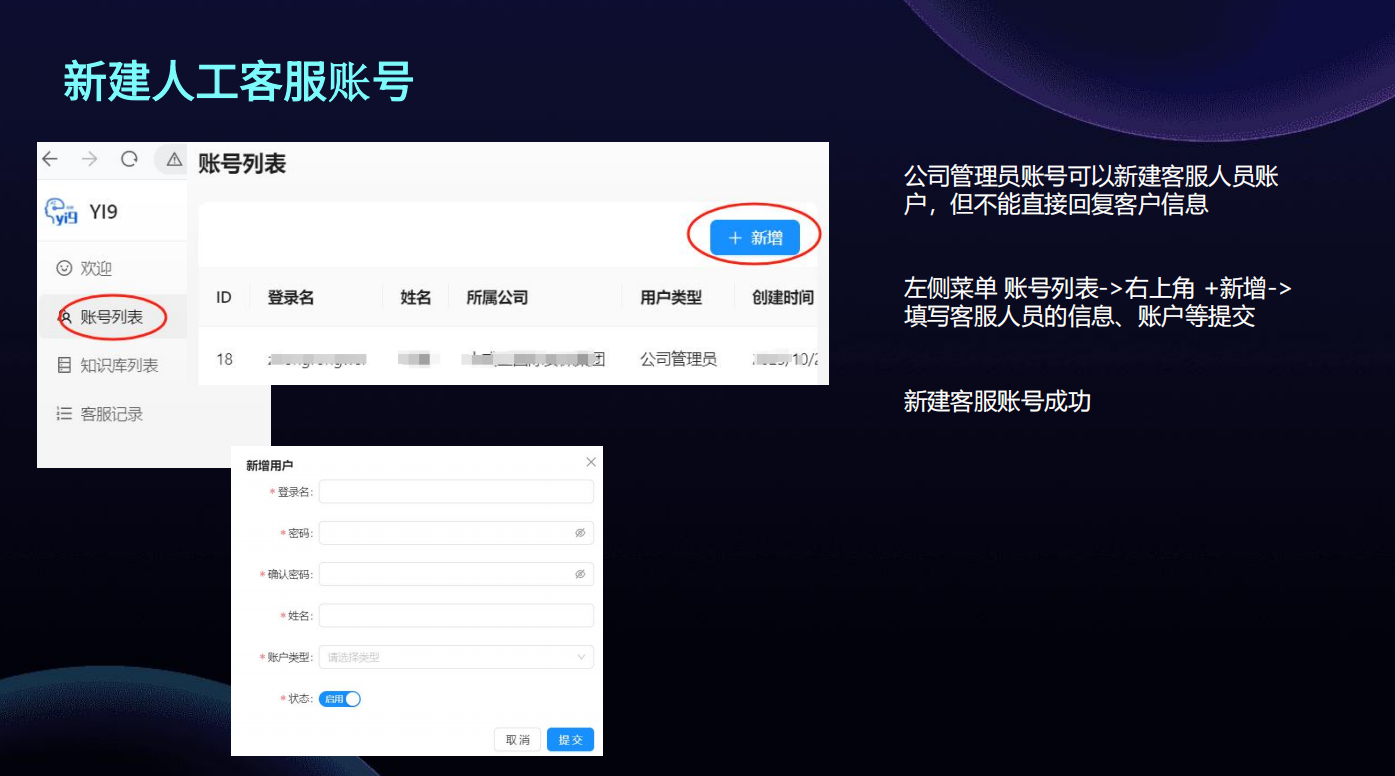
Task: Show password via 密码 eye icon
Action: point(580,533)
